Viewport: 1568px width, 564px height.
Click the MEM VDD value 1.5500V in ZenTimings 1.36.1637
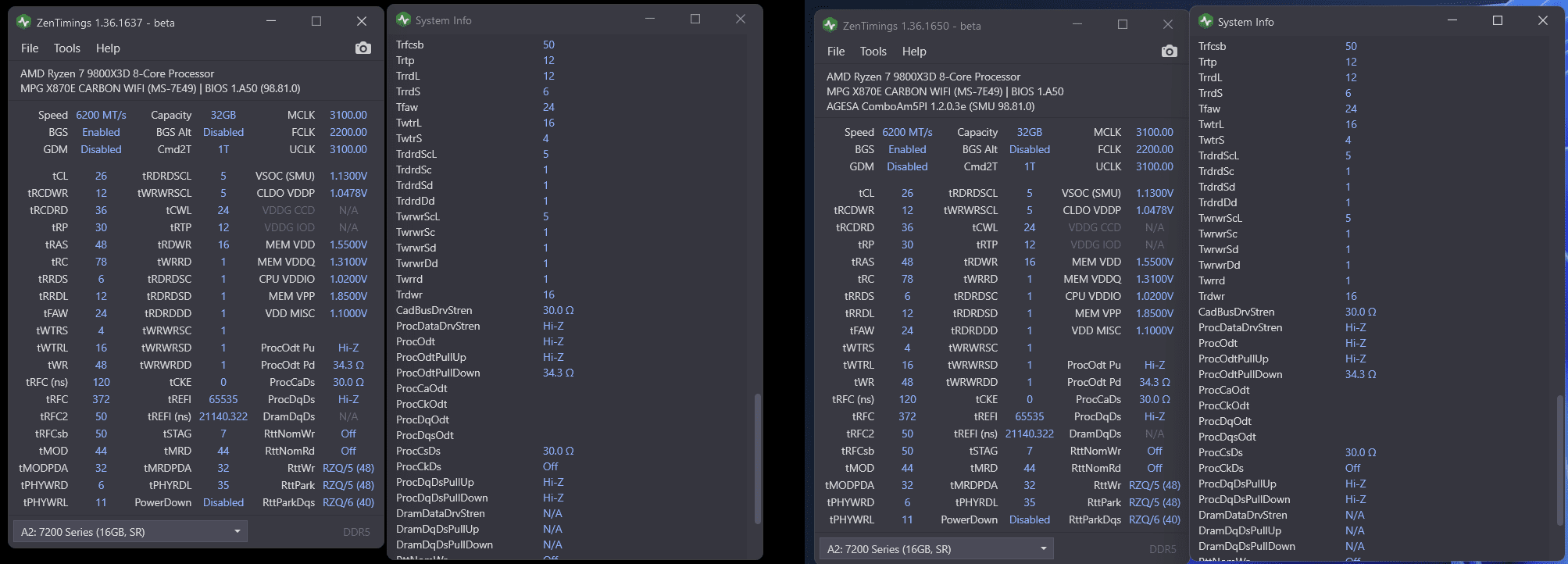click(x=348, y=245)
